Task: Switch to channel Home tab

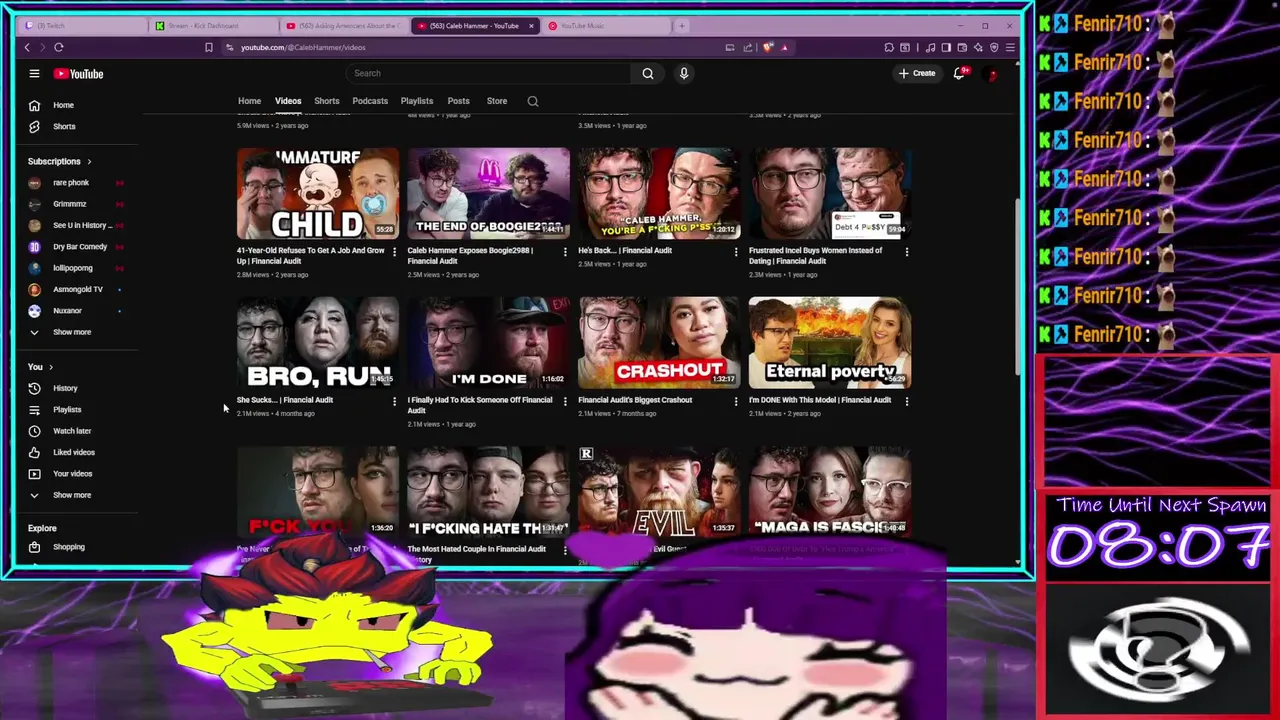Action: [x=249, y=101]
